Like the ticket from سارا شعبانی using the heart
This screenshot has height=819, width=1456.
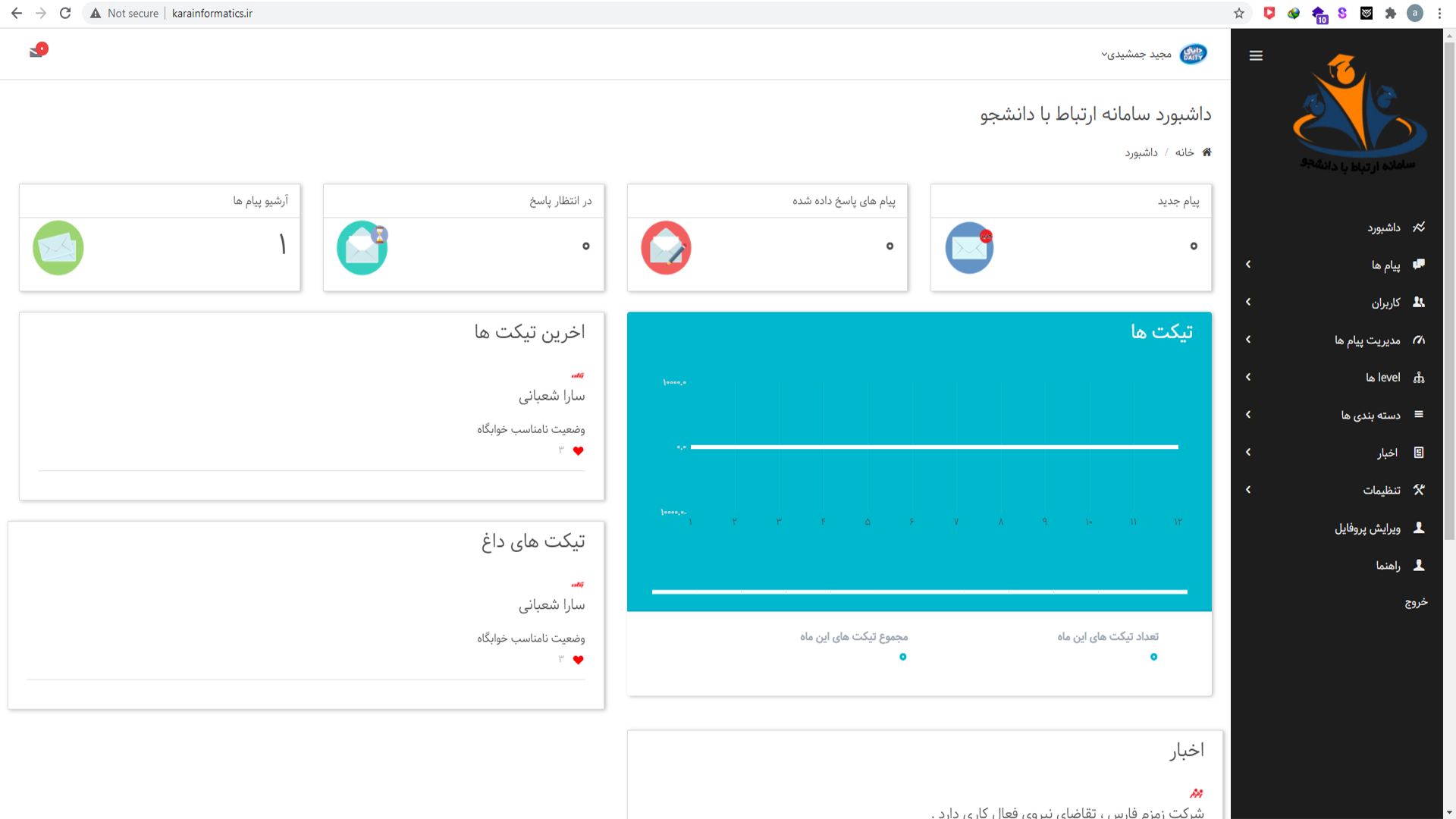(x=579, y=451)
